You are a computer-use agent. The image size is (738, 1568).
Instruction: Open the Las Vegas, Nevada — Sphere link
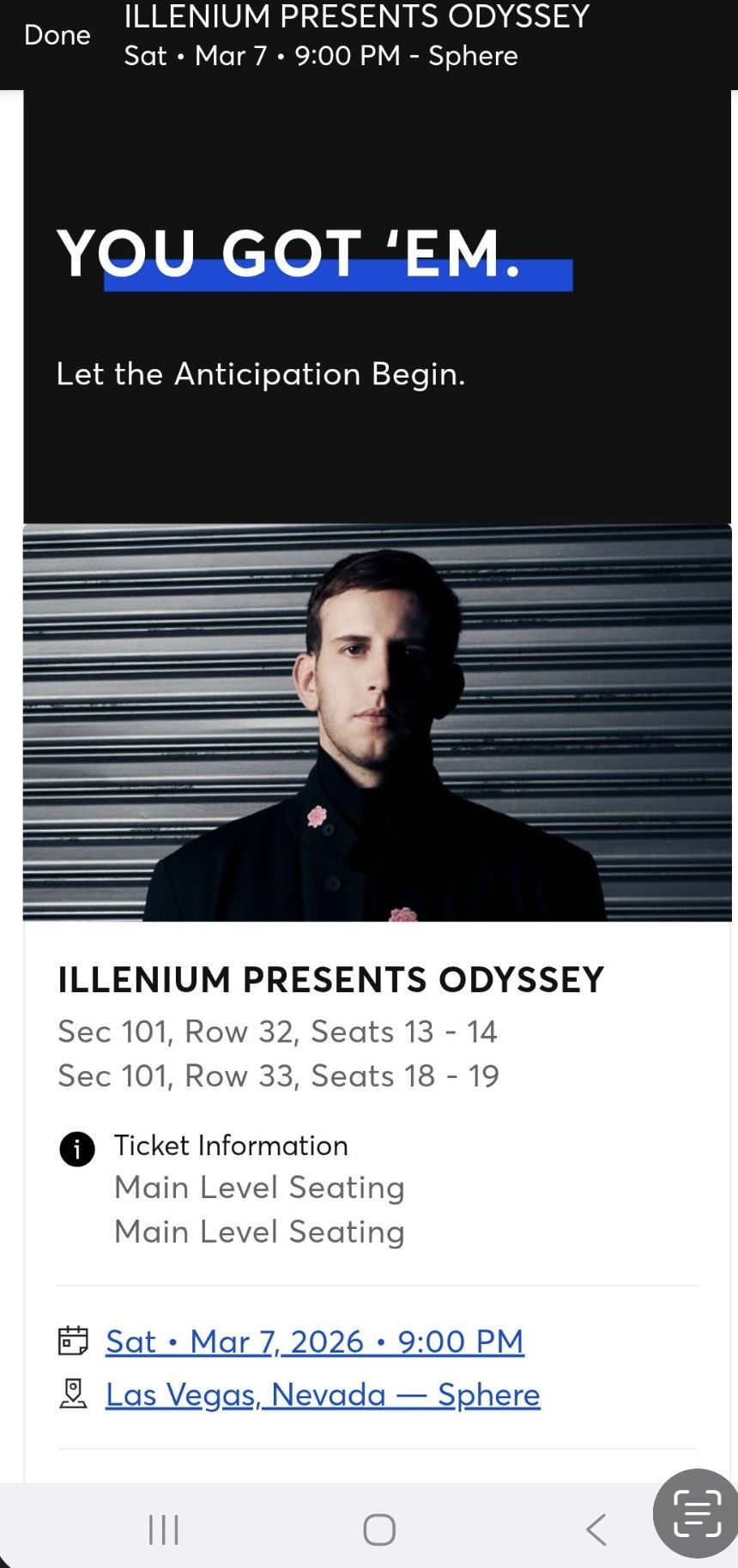coord(323,1395)
